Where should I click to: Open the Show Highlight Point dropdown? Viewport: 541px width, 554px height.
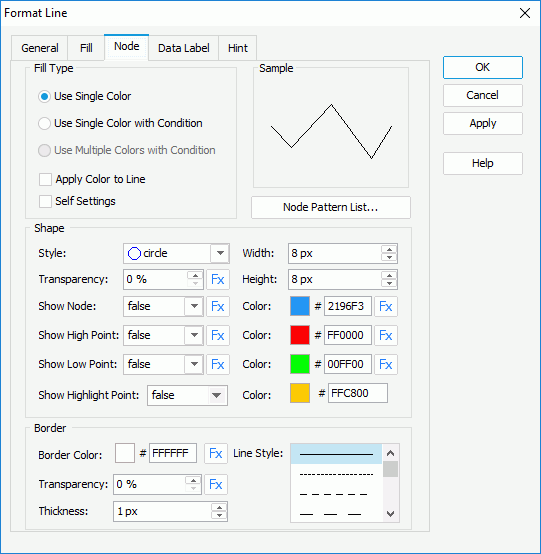pyautogui.click(x=216, y=395)
